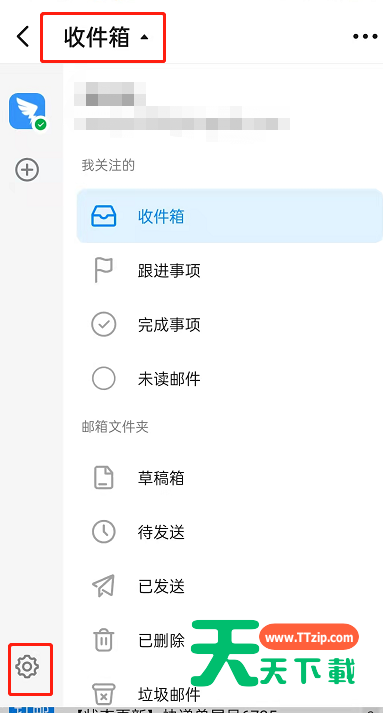Screen dimensions: 383x713
Task: Click the empty circle icon beside 未读邮件
Action: tap(104, 379)
